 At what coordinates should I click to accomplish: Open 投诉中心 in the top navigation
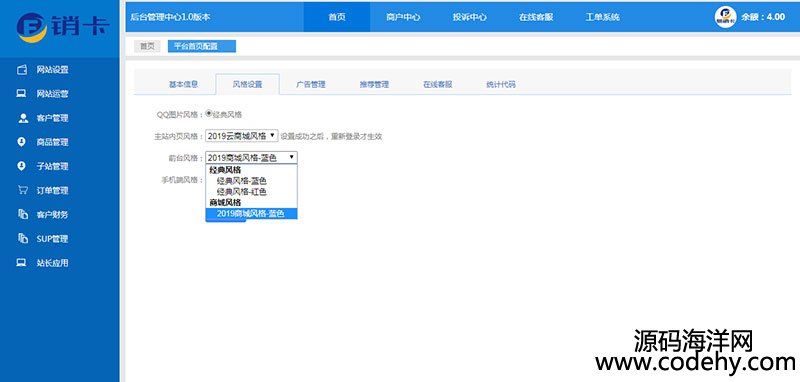(x=469, y=17)
